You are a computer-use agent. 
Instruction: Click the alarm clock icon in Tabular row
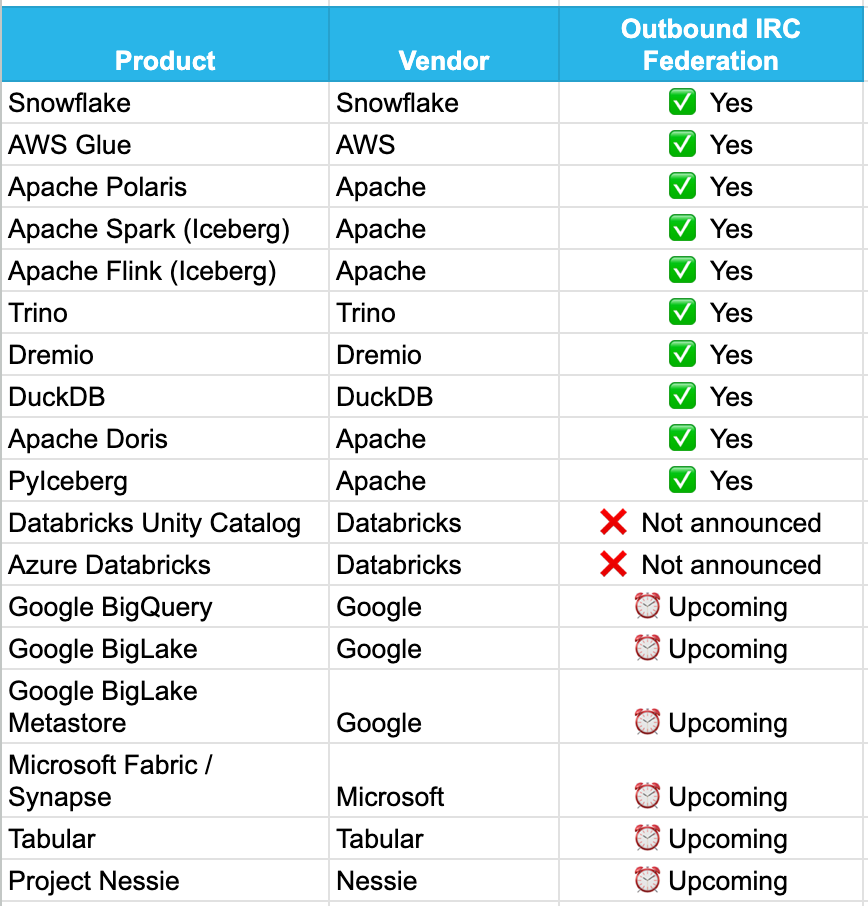pyautogui.click(x=647, y=839)
